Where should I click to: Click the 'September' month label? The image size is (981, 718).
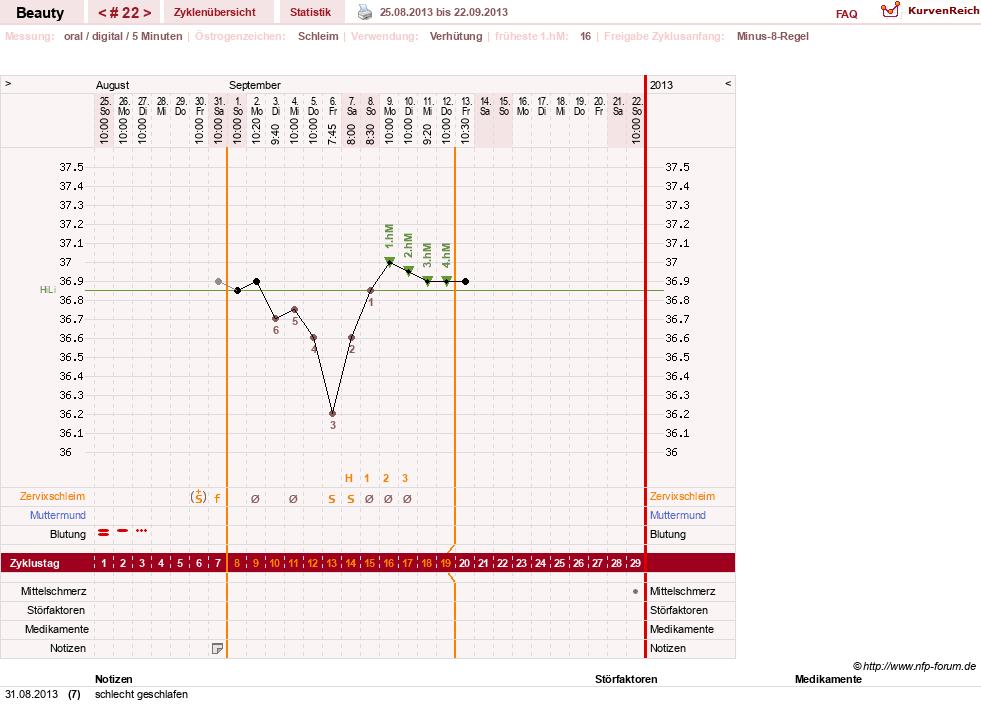pos(255,85)
